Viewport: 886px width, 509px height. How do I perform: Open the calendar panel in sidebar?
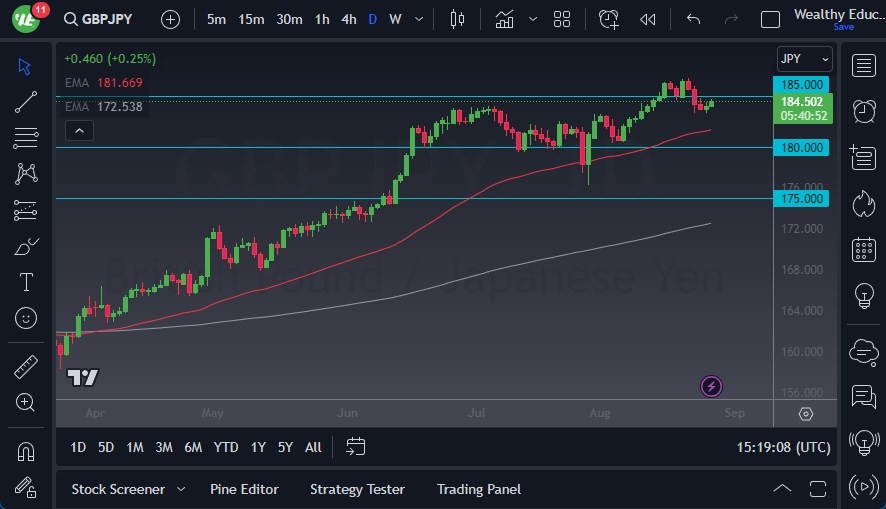click(862, 250)
